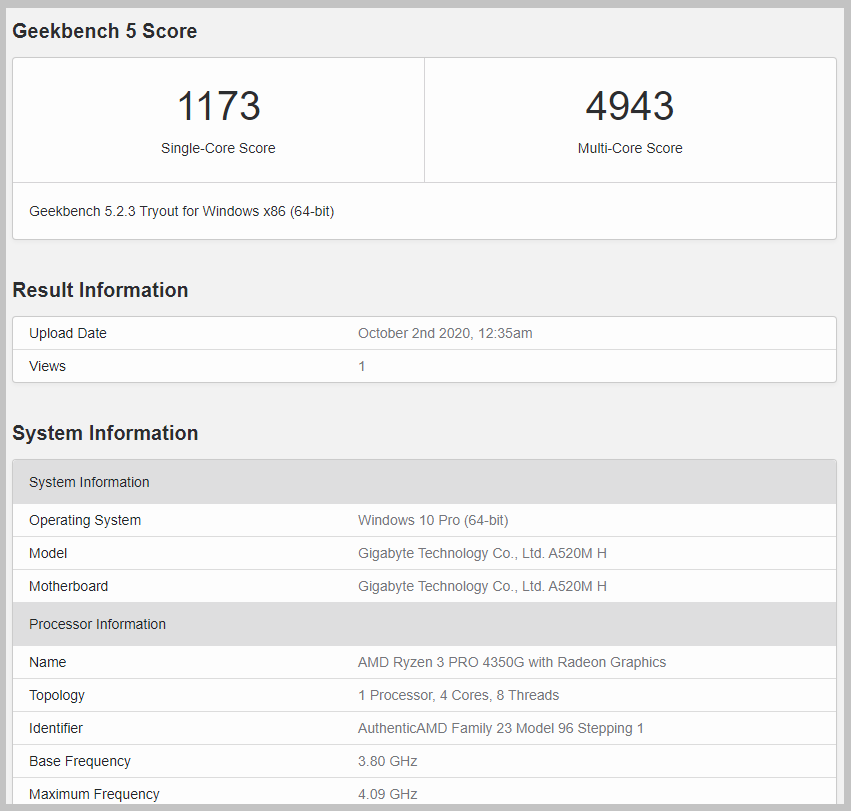Select the single-core score value 1173
This screenshot has width=851, height=811.
pos(218,106)
